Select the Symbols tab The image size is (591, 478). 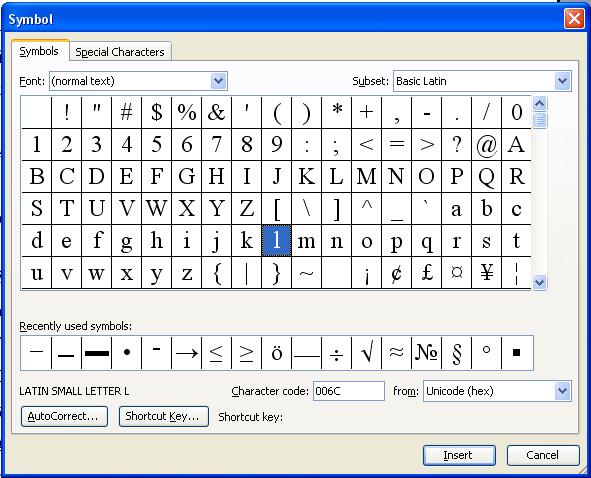[39, 51]
